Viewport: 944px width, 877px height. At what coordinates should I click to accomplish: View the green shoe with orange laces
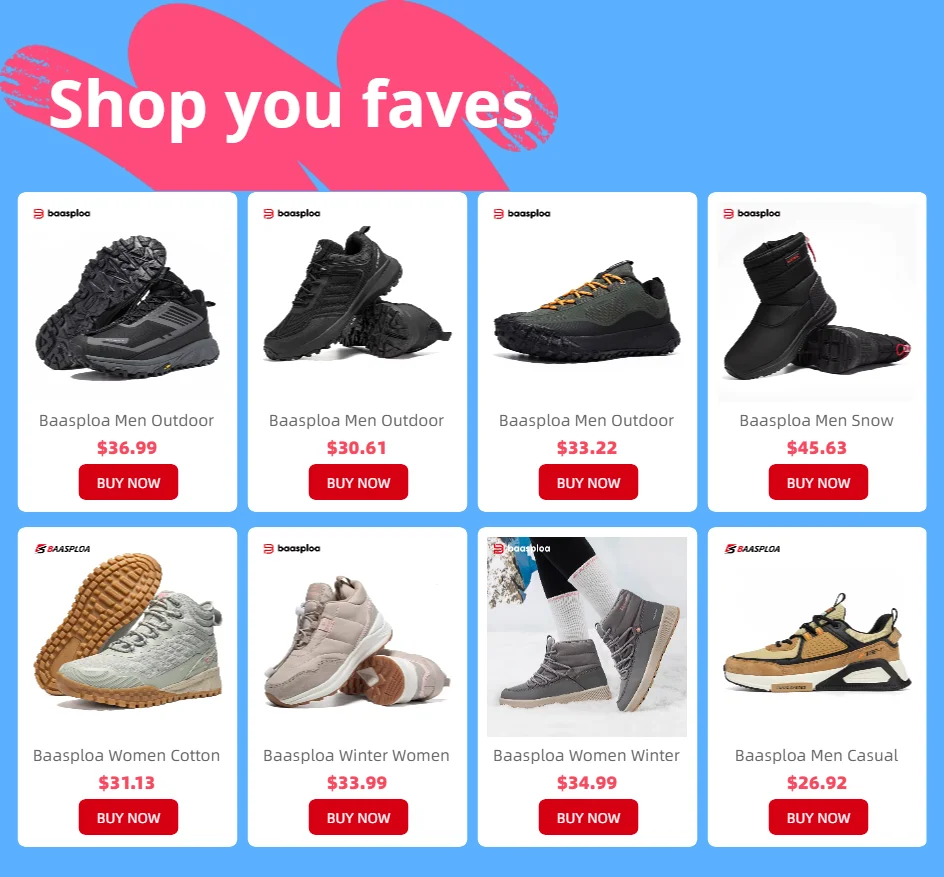587,311
